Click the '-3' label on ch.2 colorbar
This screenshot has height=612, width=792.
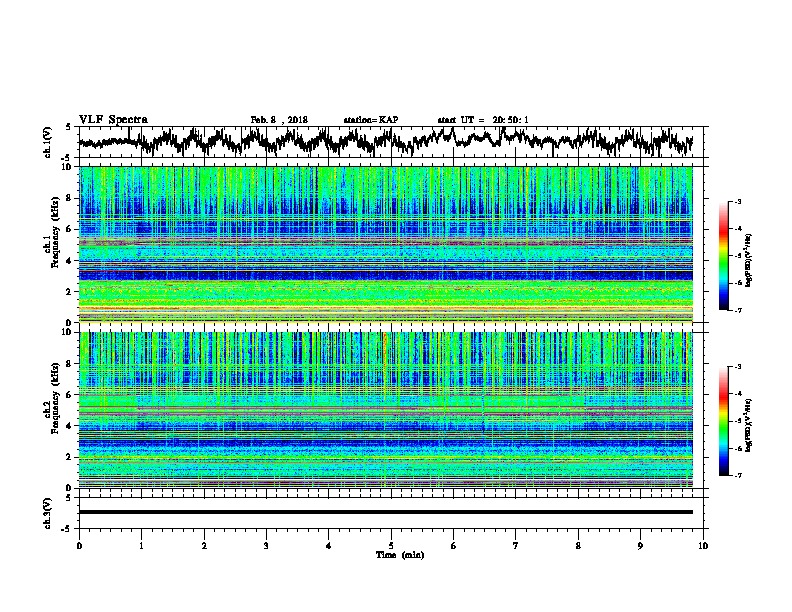(738, 367)
